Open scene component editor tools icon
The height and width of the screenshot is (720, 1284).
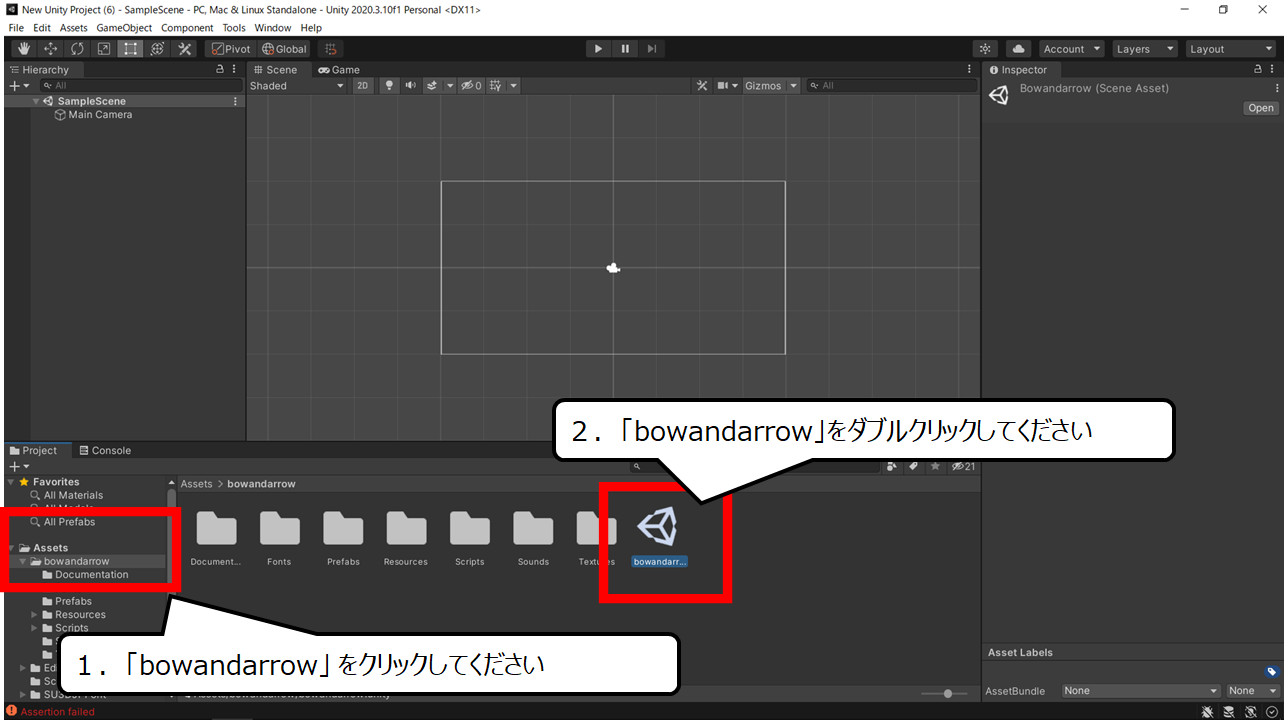[702, 86]
